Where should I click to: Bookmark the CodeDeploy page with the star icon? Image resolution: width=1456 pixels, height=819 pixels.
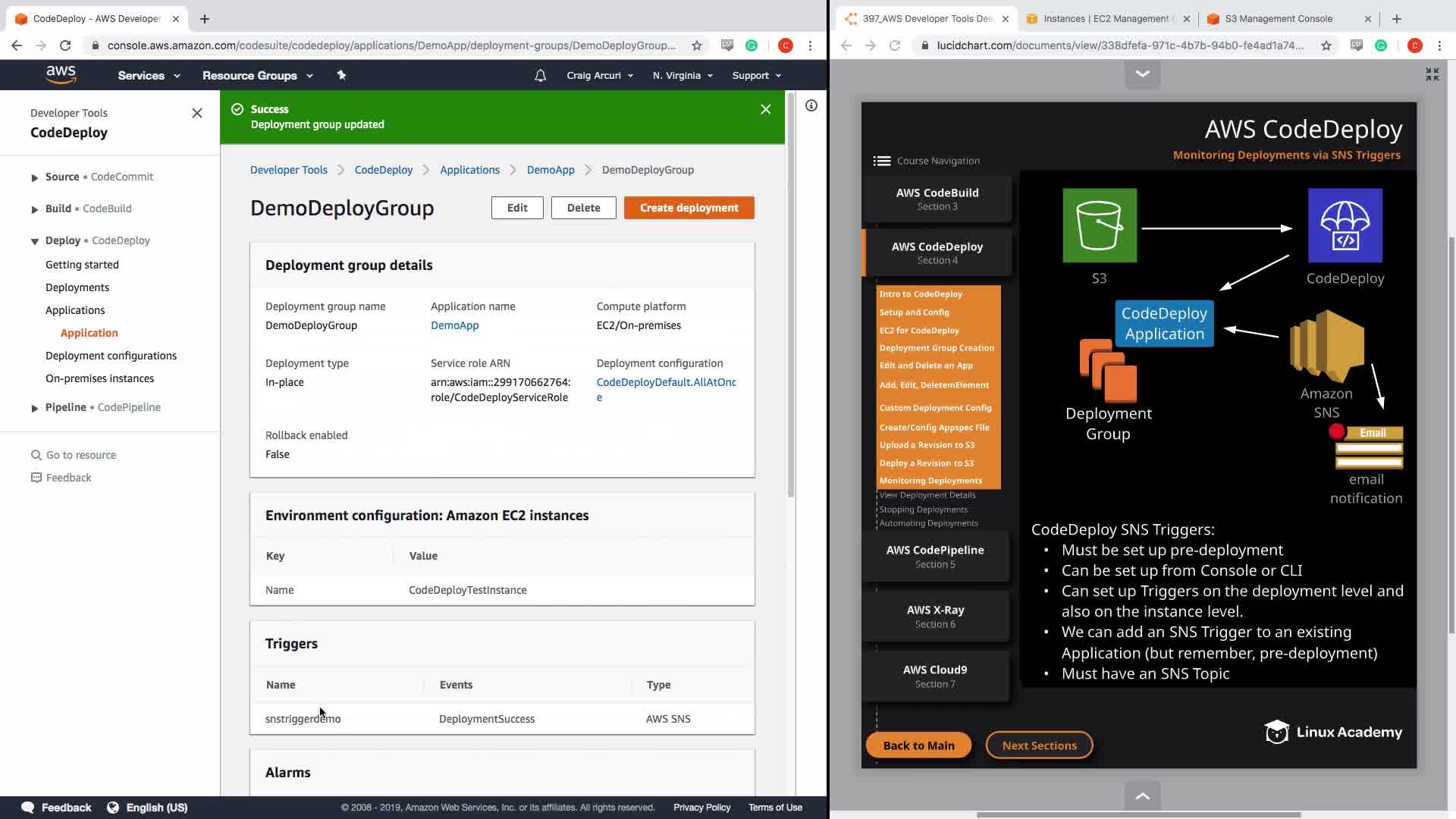pos(696,45)
